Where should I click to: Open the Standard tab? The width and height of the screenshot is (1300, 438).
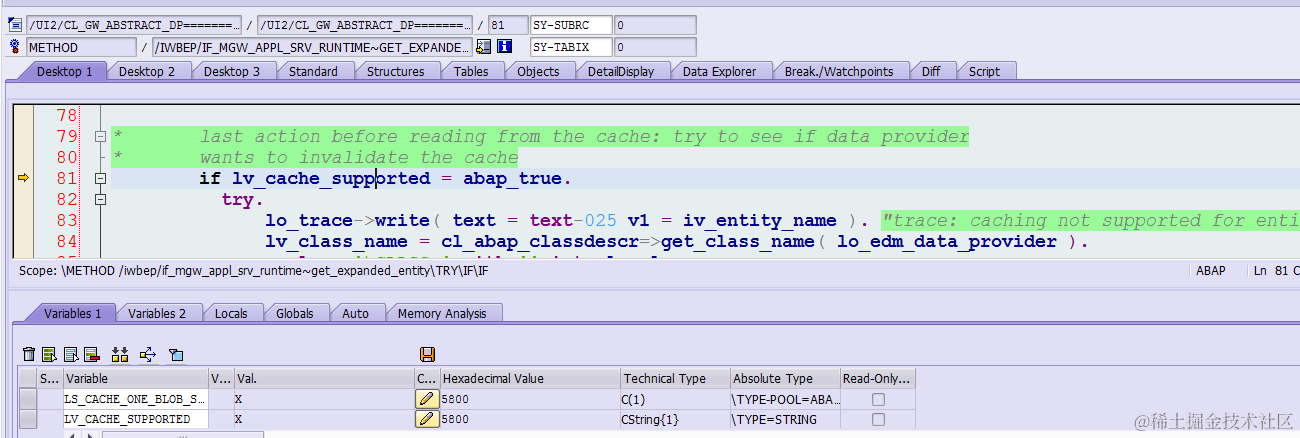click(313, 71)
